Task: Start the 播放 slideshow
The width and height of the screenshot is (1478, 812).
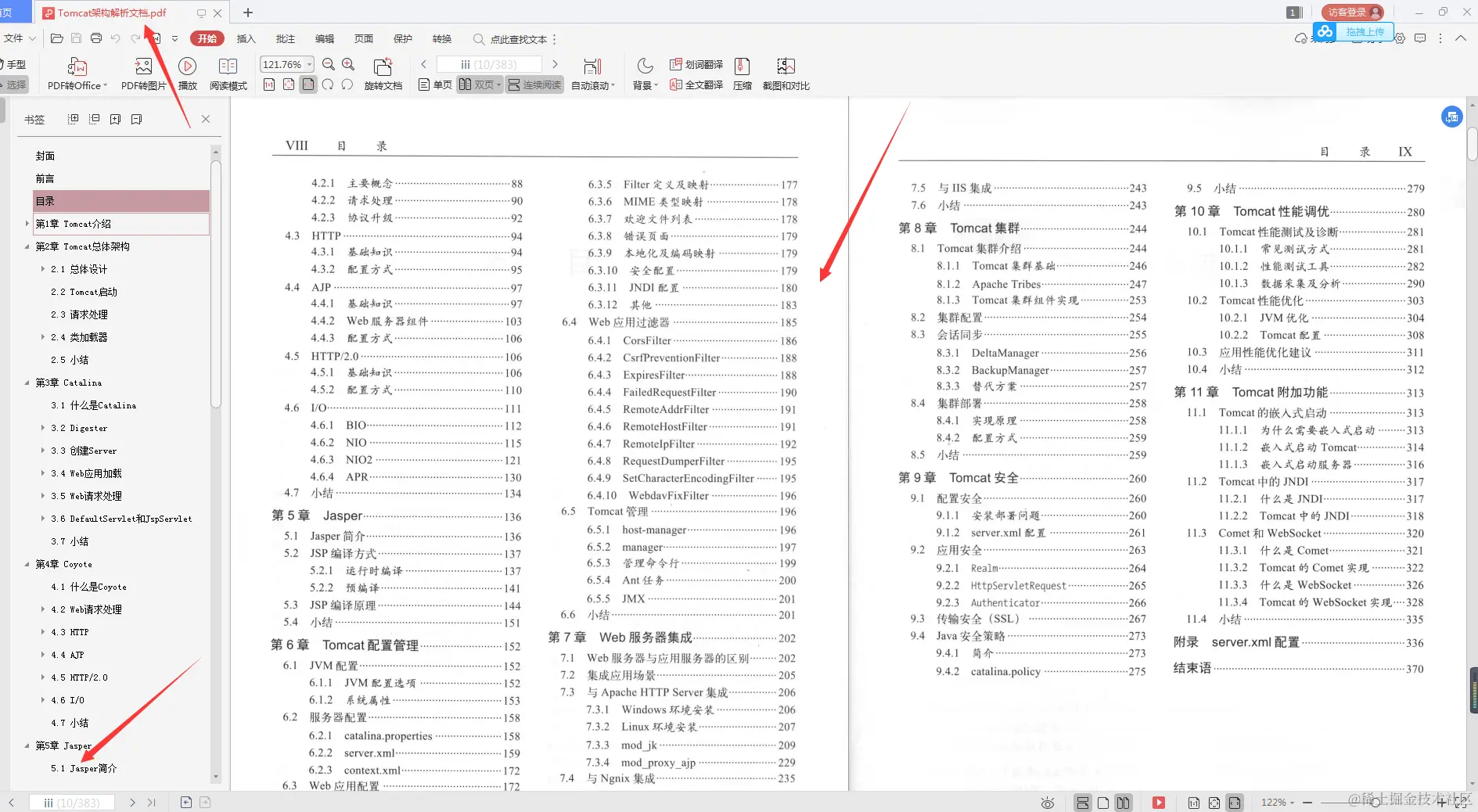Action: [x=188, y=74]
